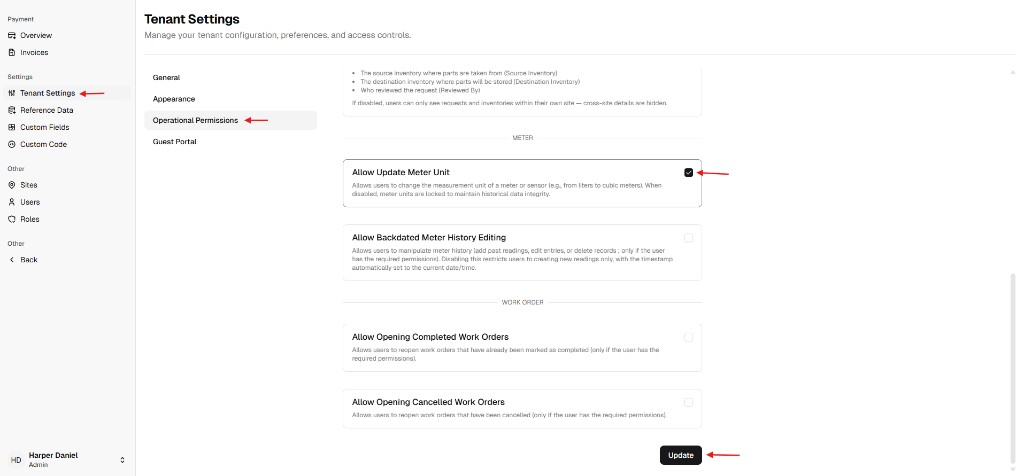The width and height of the screenshot is (1024, 476).
Task: Click the Admin role label under Harper Daniel
Action: 37,464
